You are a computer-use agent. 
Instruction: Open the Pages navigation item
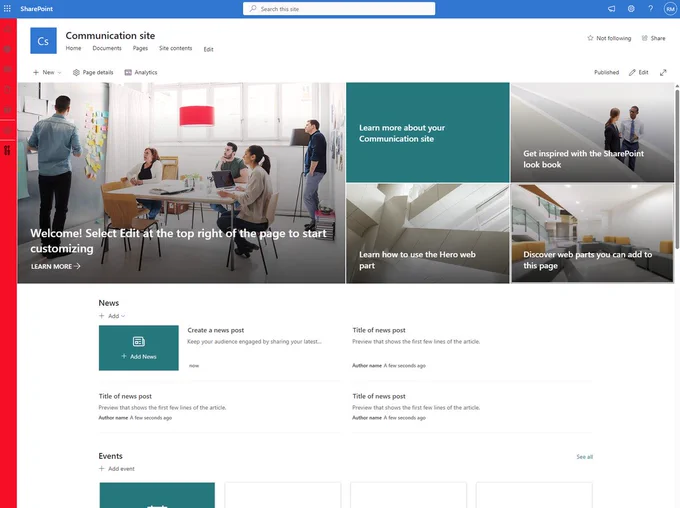click(140, 48)
